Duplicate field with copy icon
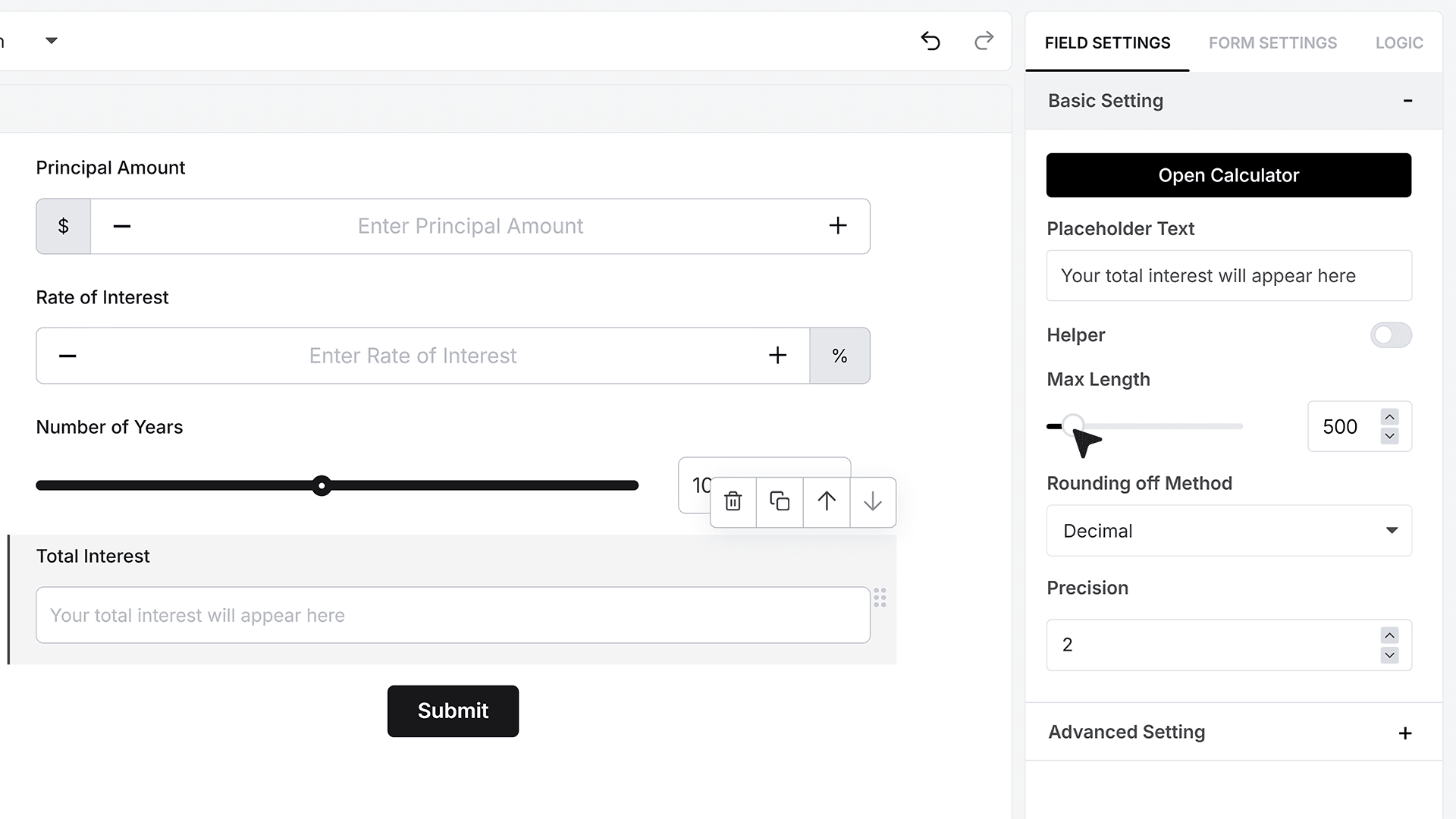 click(x=780, y=501)
